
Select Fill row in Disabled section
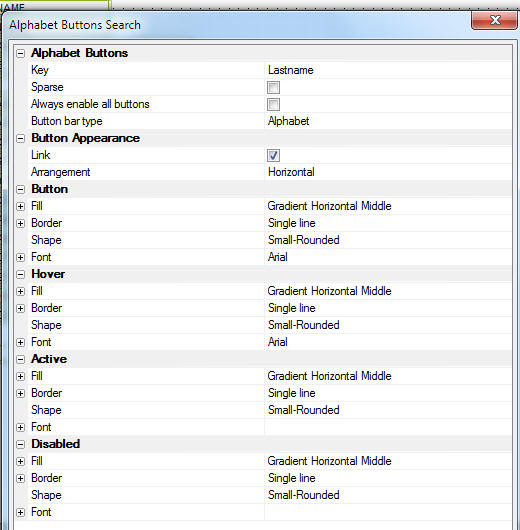[x=262, y=461]
